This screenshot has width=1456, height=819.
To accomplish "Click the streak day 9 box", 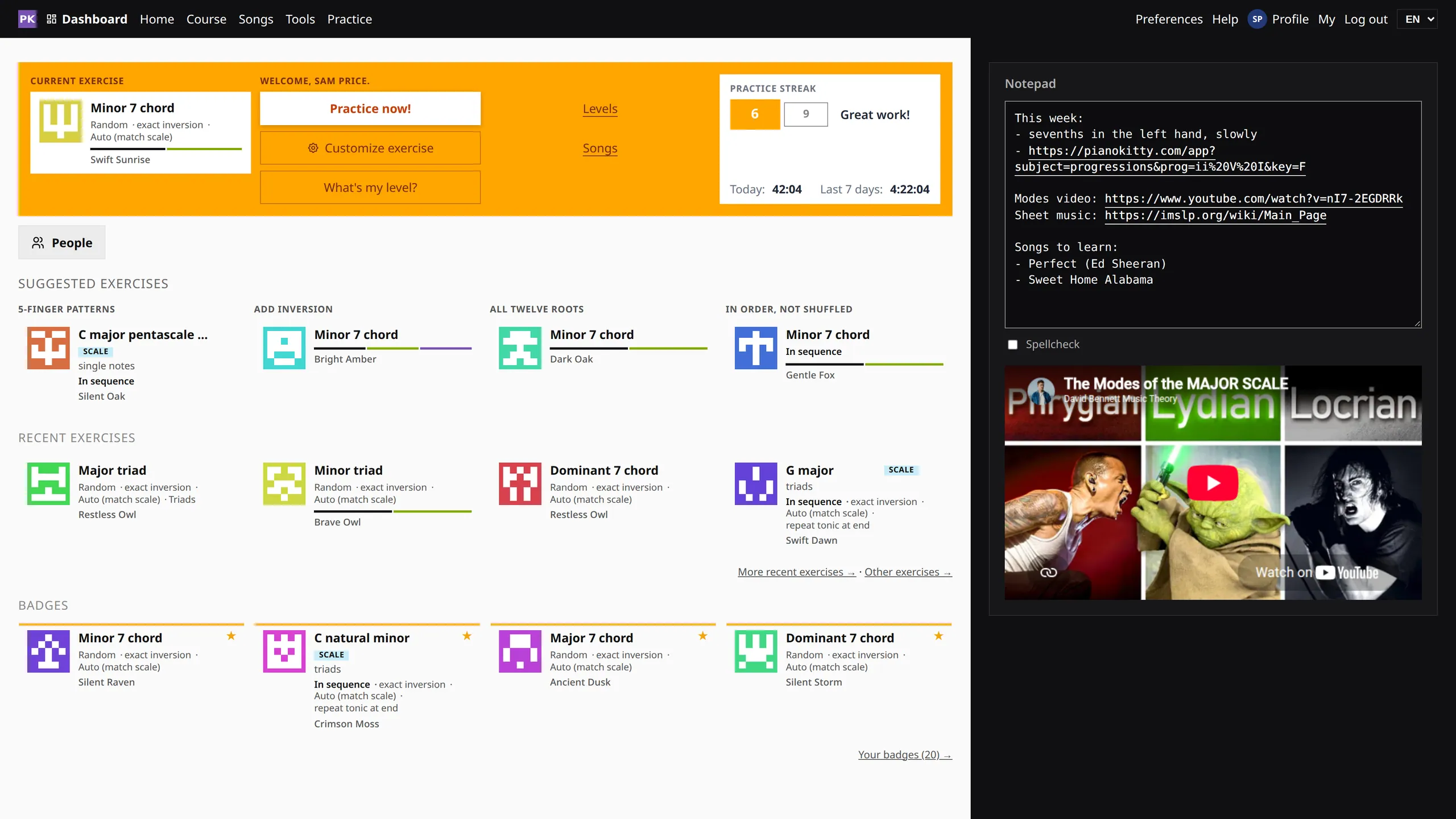I will click(806, 114).
